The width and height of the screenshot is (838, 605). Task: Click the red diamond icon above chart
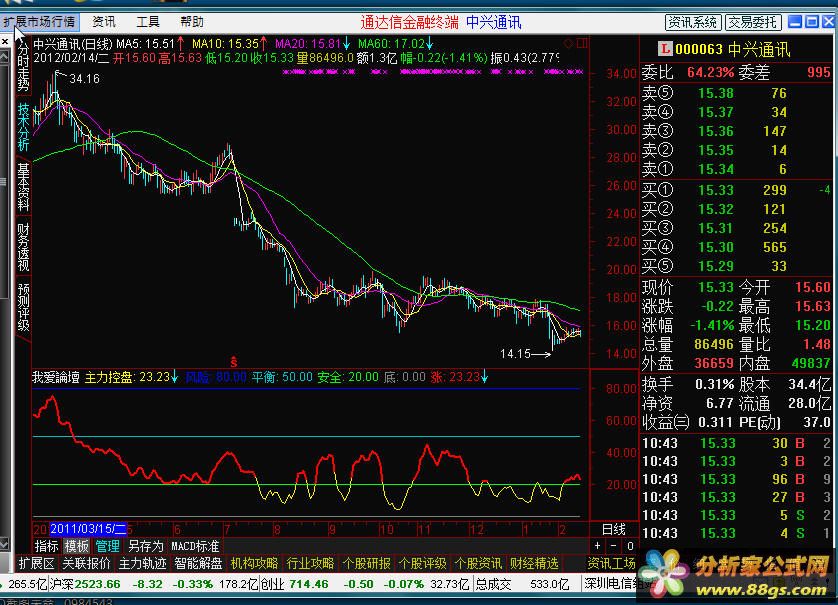[568, 43]
